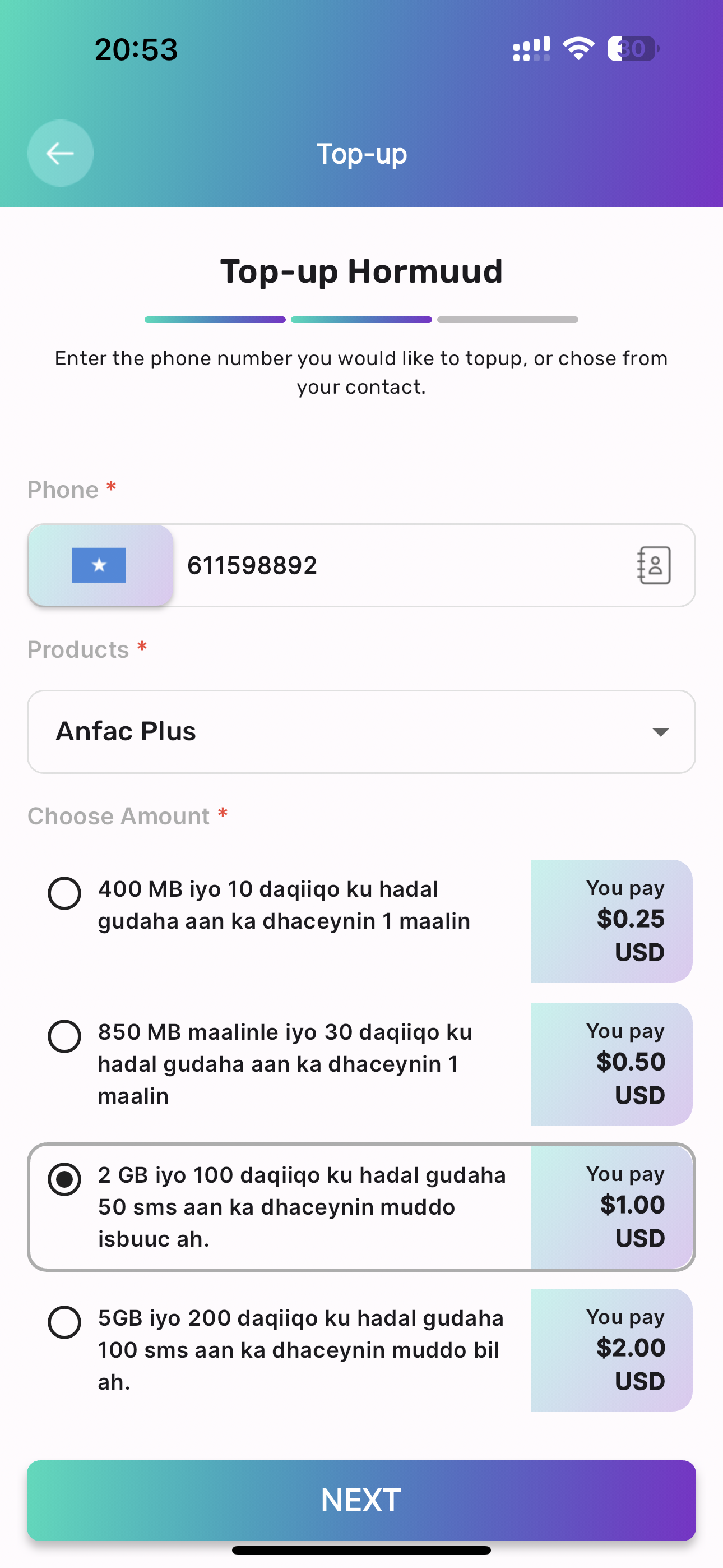Screen dimensions: 723x1568
Task: Select the 5GB $2.00 radio option
Action: point(64,1322)
